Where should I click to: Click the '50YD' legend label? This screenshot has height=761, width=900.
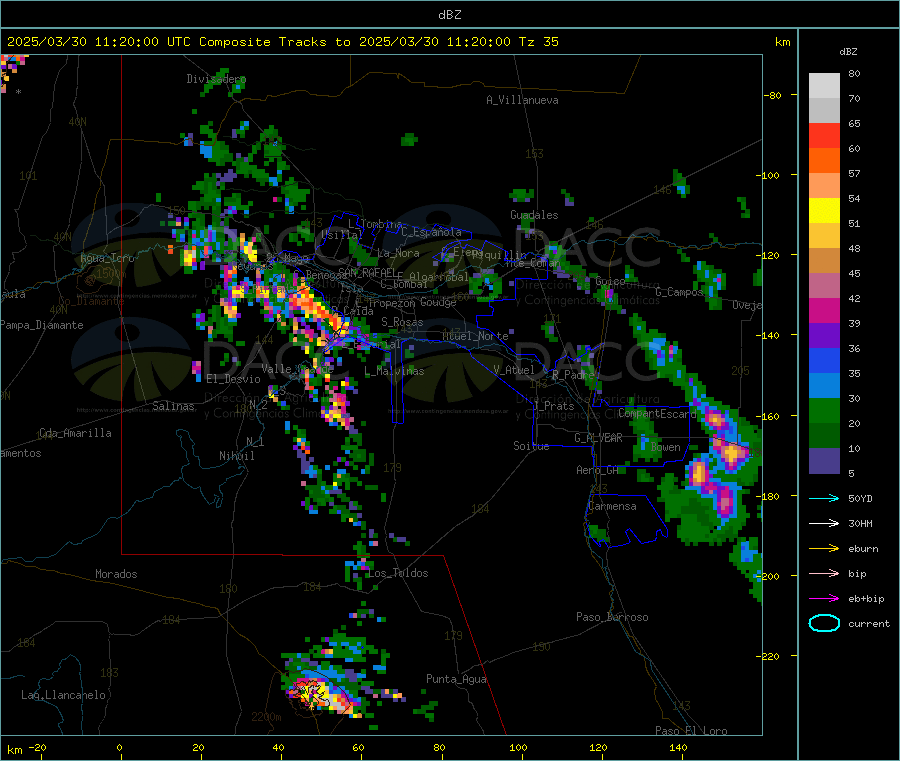[x=860, y=498]
